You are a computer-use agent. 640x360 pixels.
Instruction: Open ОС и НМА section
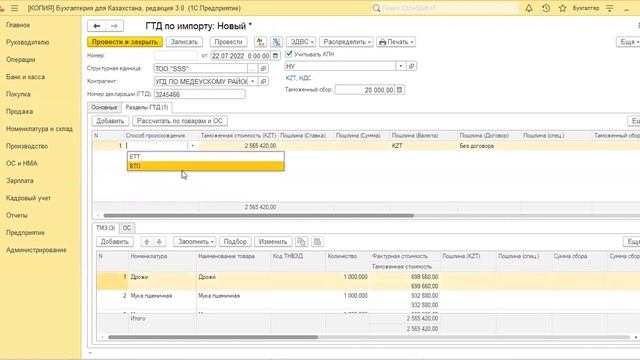point(22,163)
